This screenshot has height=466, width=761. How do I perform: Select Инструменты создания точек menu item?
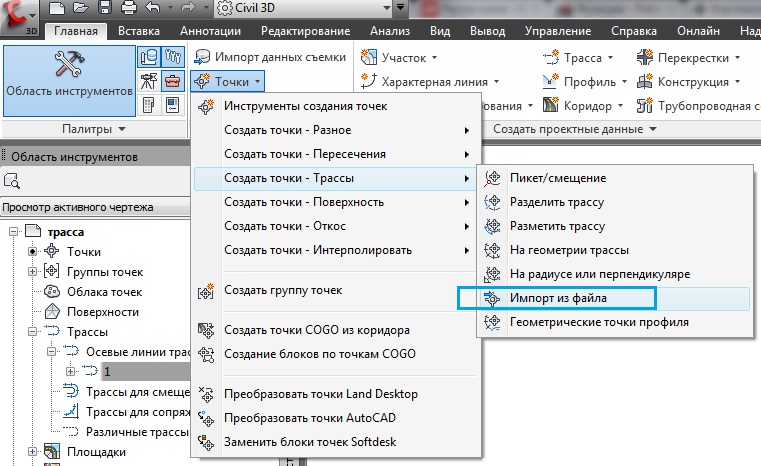[x=336, y=106]
